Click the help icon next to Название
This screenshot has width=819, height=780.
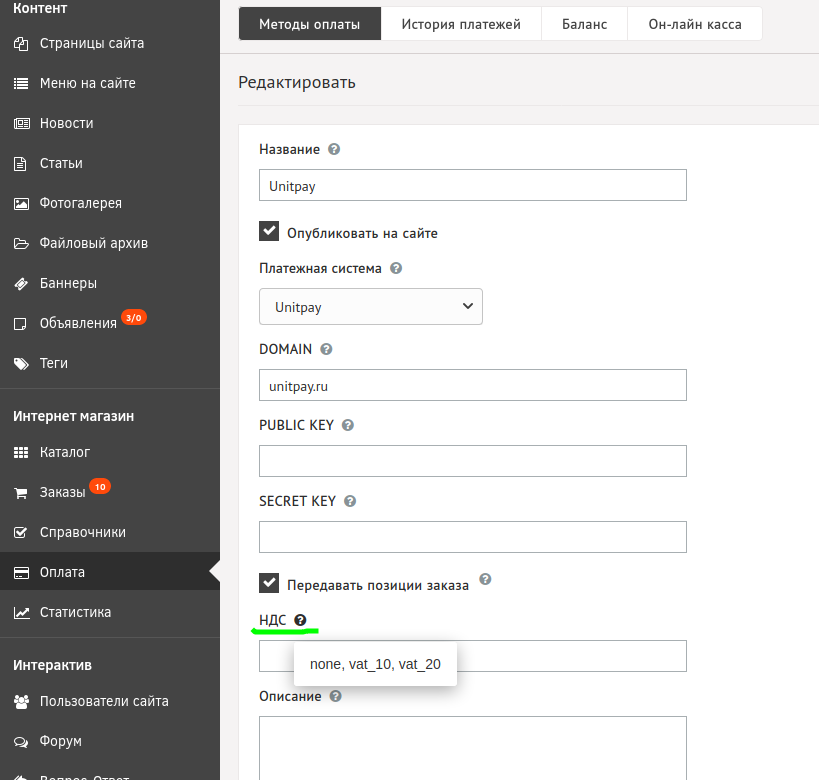click(x=334, y=149)
